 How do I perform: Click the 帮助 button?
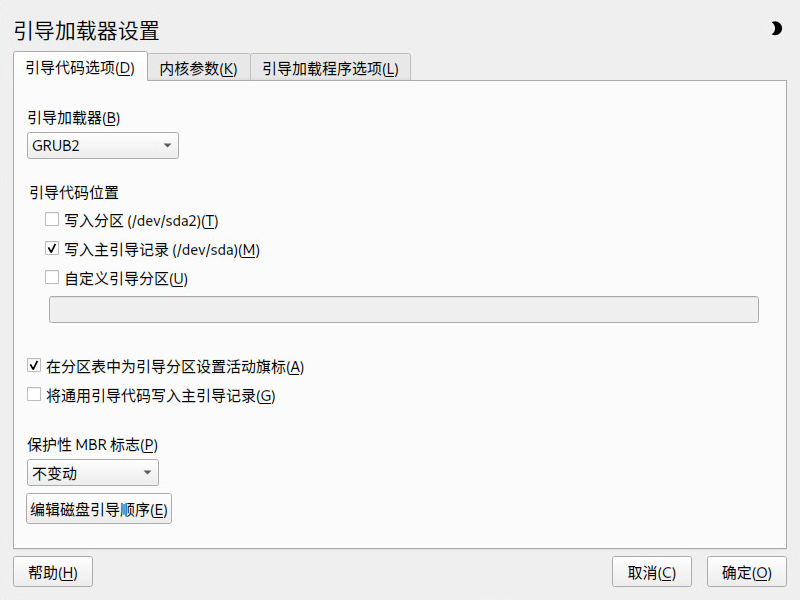[53, 572]
